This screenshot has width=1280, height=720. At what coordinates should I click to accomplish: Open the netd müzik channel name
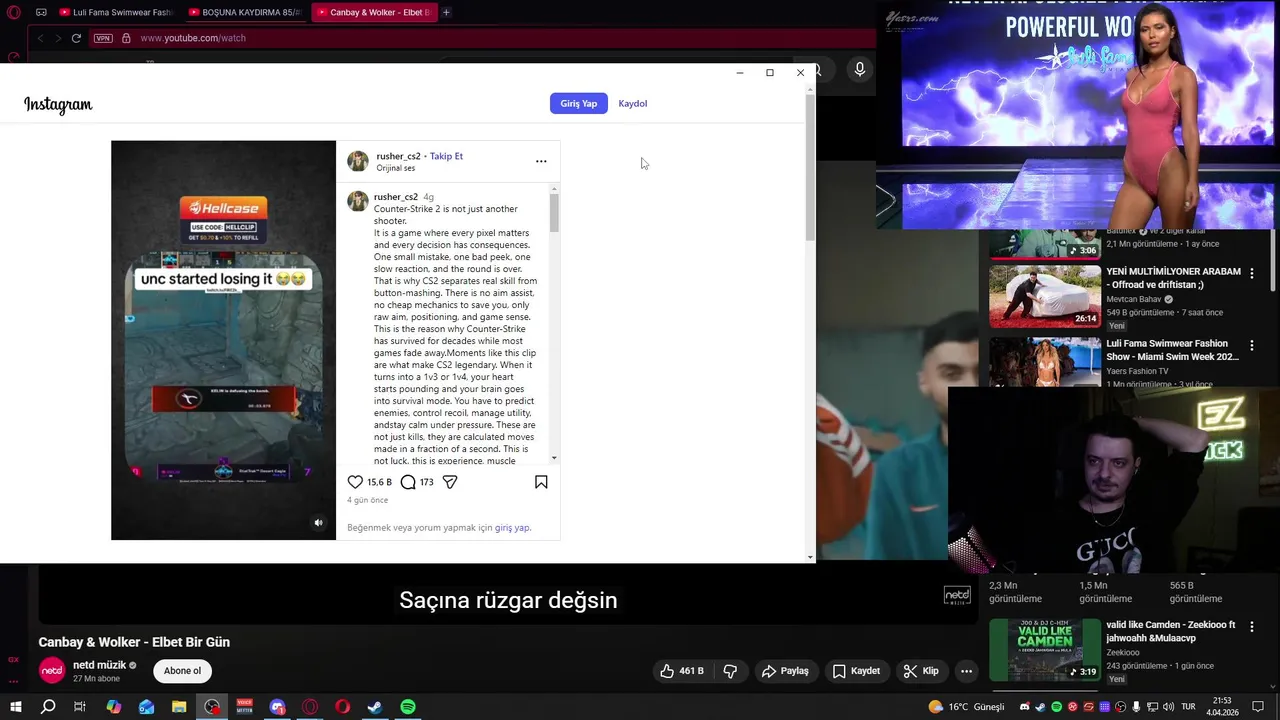[x=99, y=665]
